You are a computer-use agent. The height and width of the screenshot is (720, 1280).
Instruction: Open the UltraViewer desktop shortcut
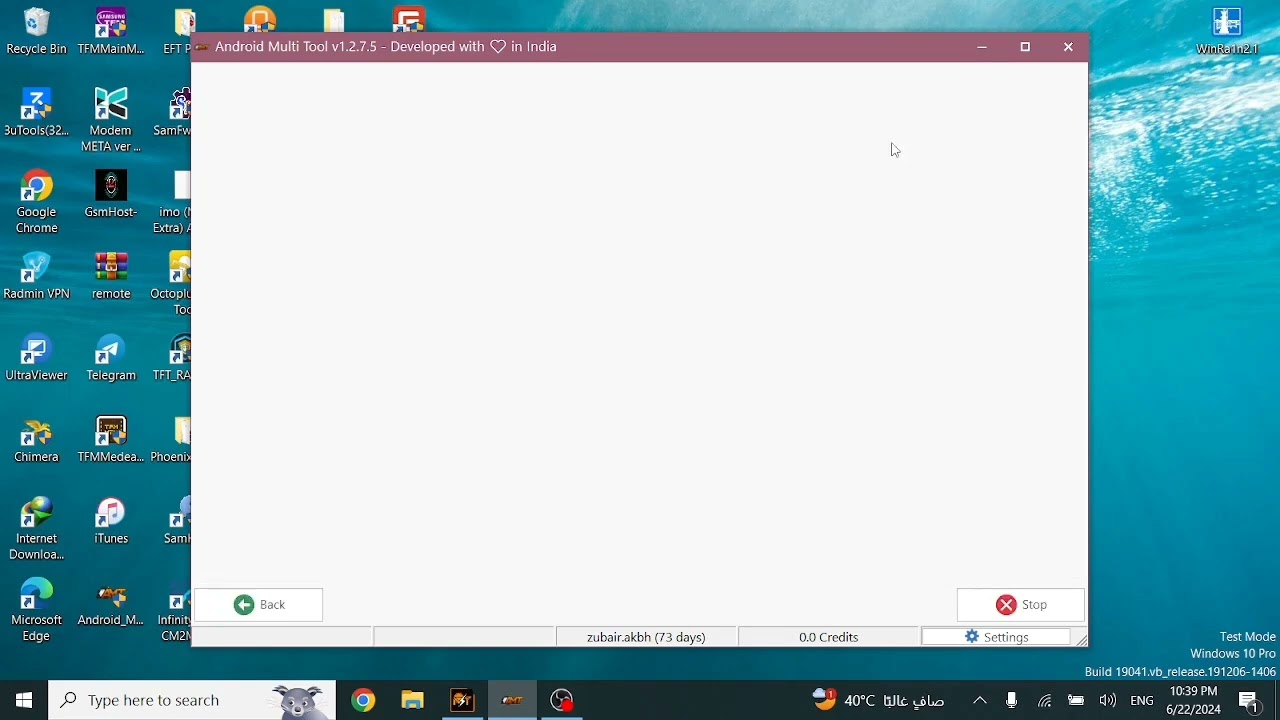click(36, 352)
